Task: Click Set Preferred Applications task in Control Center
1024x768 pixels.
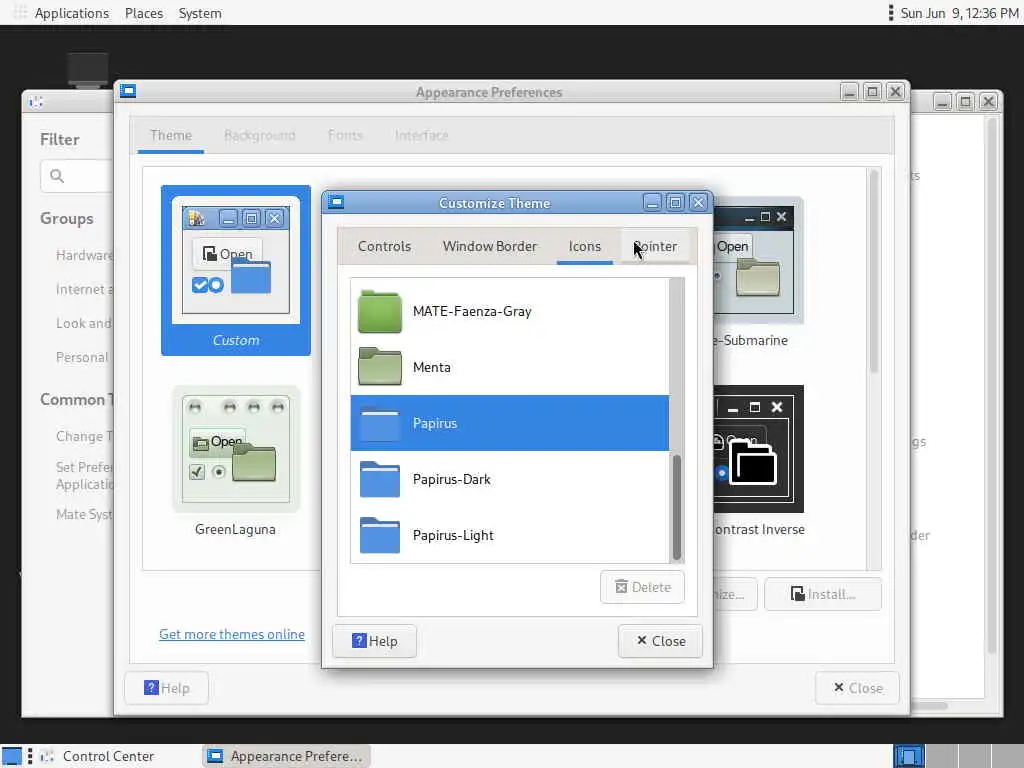Action: coord(84,475)
